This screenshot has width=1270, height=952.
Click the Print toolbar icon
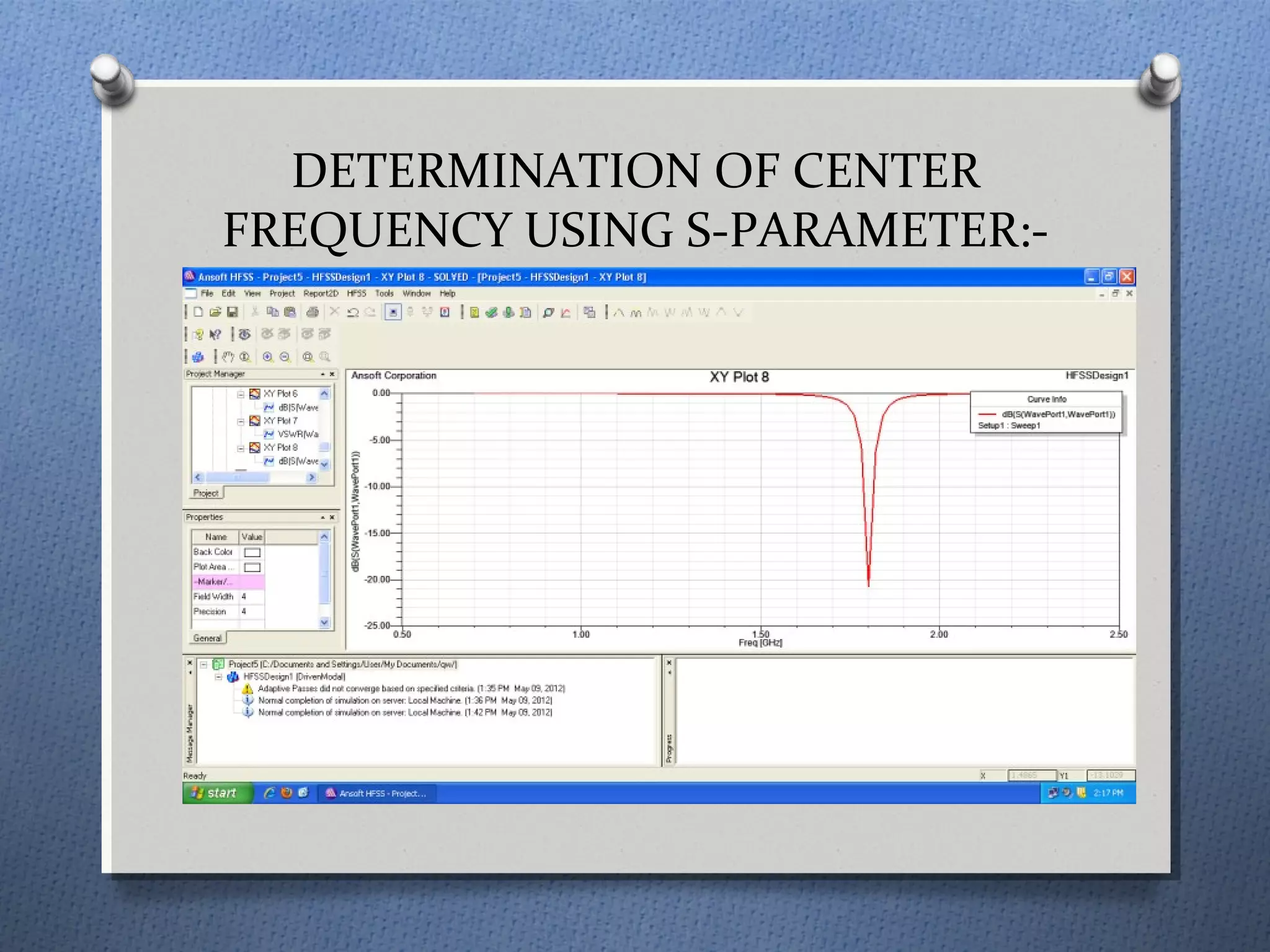point(313,312)
